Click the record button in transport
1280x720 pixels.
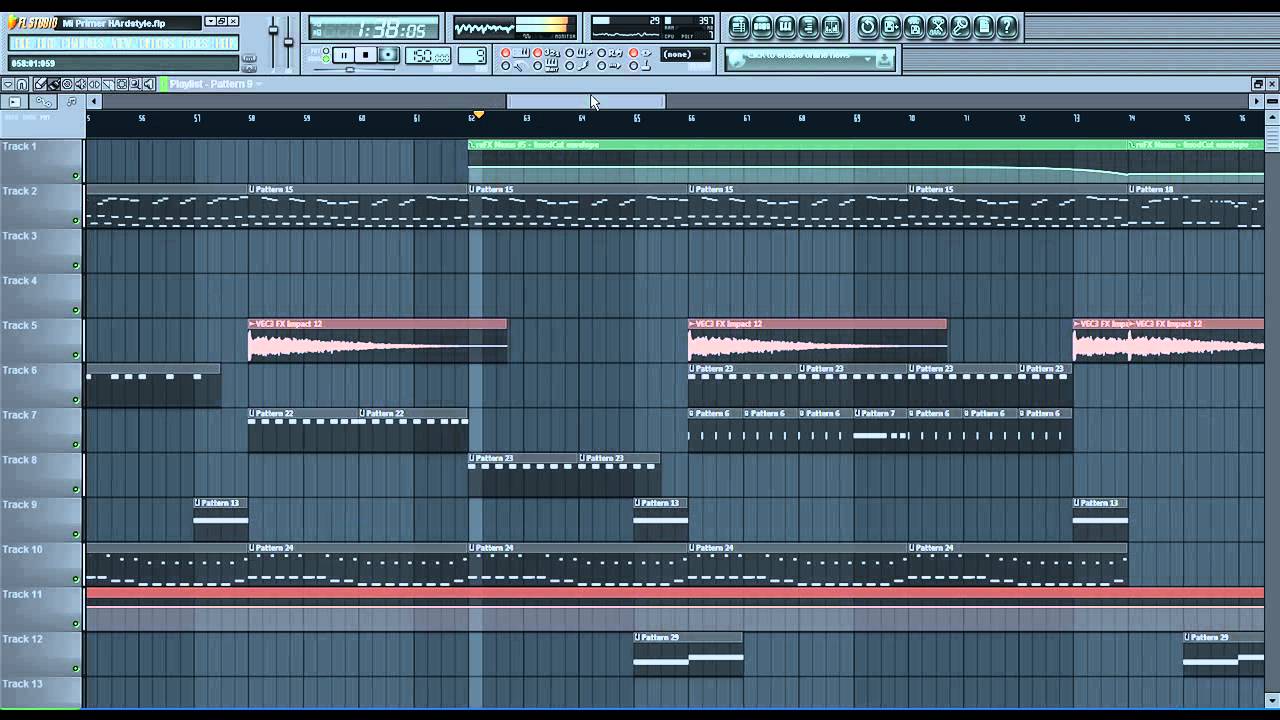[x=389, y=56]
